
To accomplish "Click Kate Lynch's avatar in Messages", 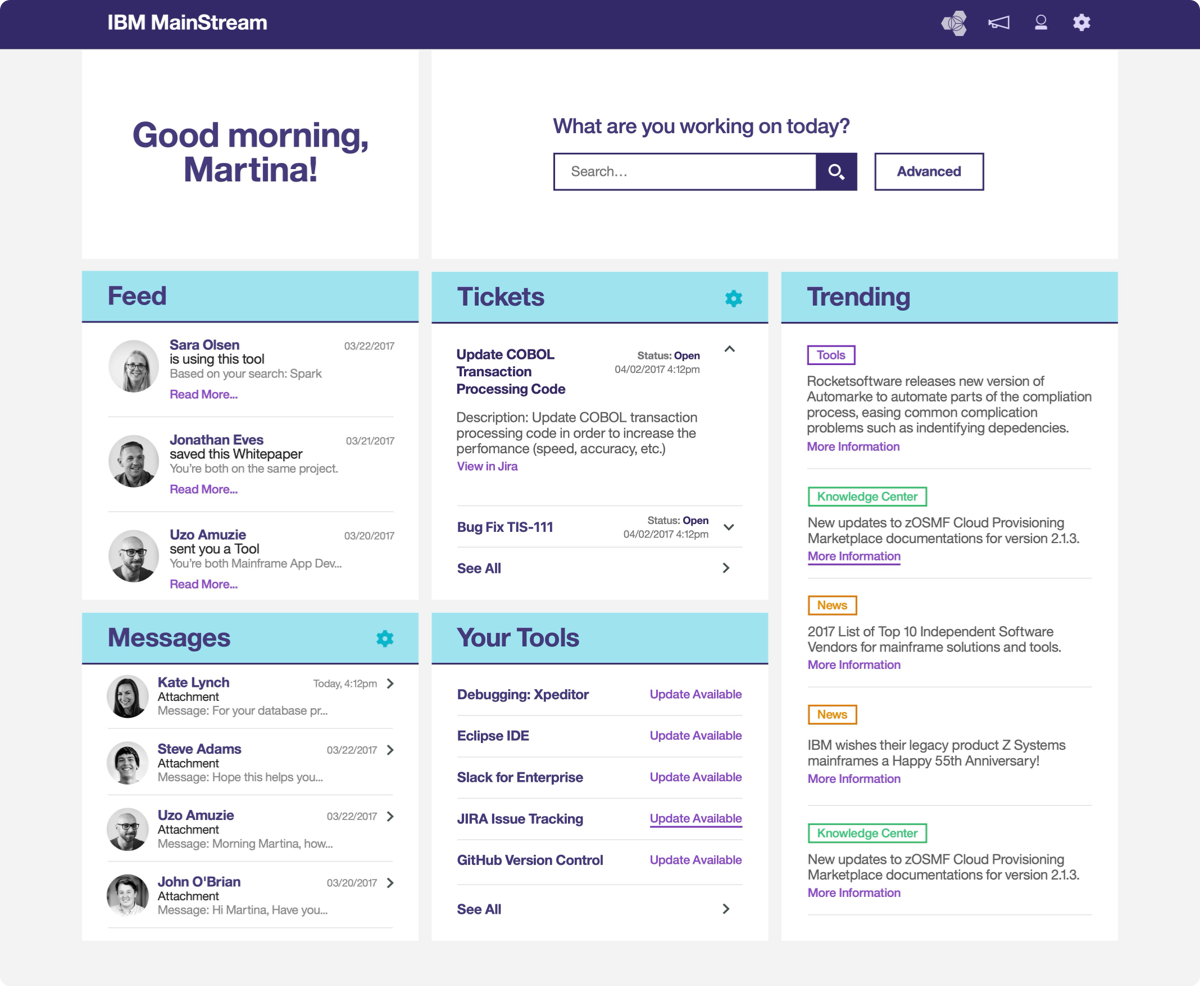I will 127,697.
